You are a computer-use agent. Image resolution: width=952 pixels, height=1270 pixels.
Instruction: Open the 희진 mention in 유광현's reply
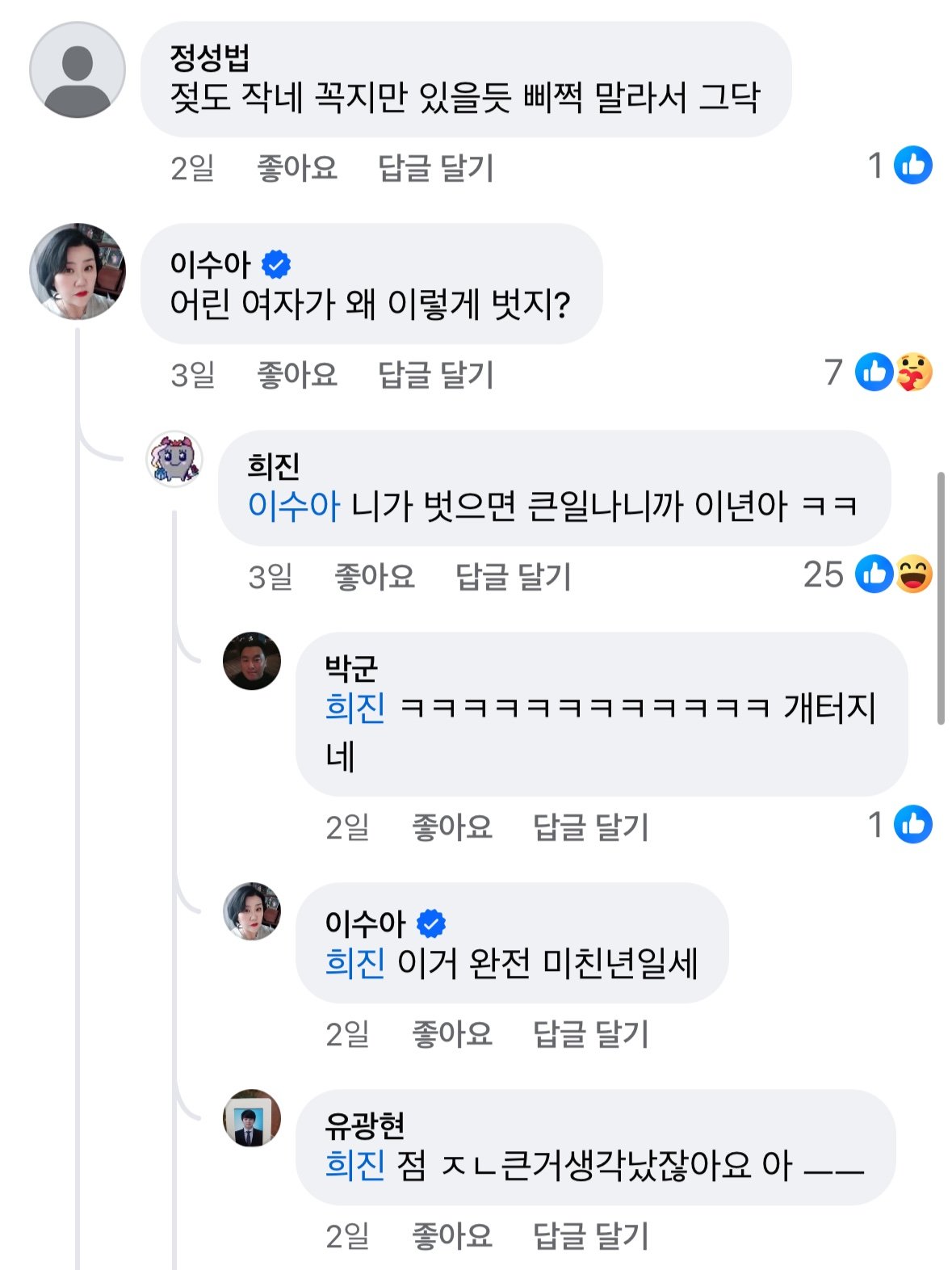click(x=354, y=1165)
